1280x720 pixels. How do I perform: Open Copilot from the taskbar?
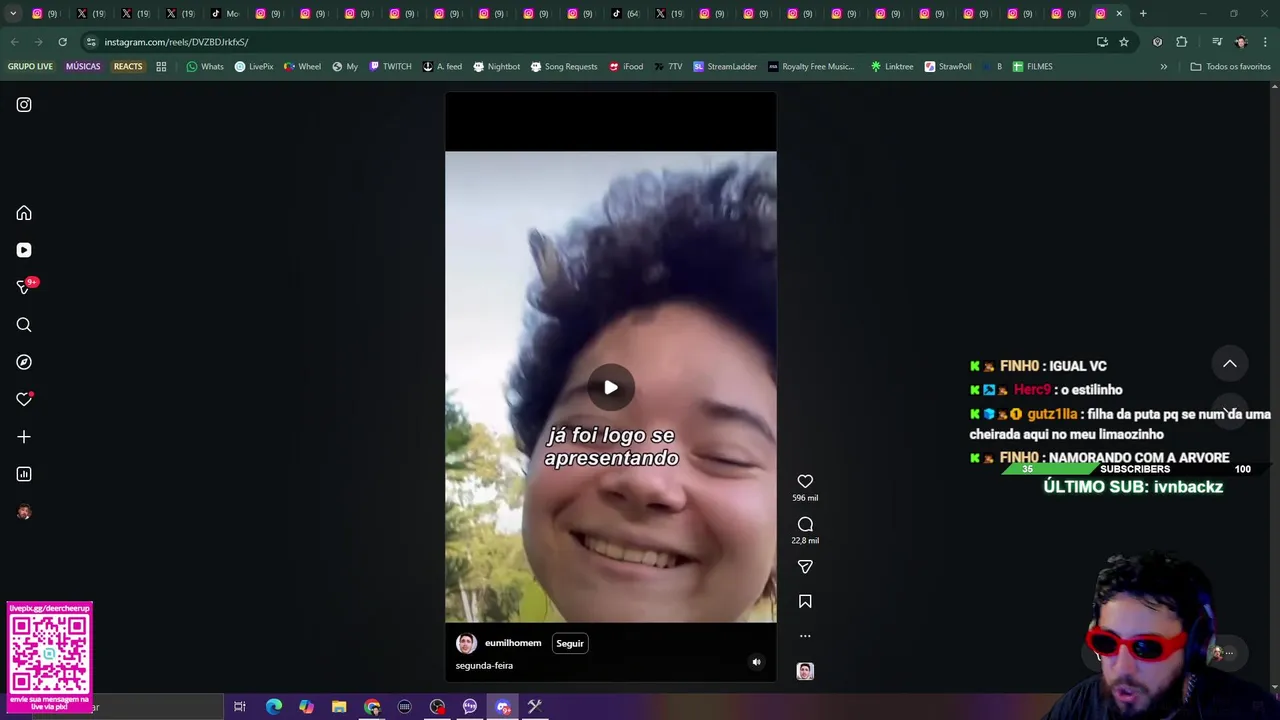coord(306,707)
